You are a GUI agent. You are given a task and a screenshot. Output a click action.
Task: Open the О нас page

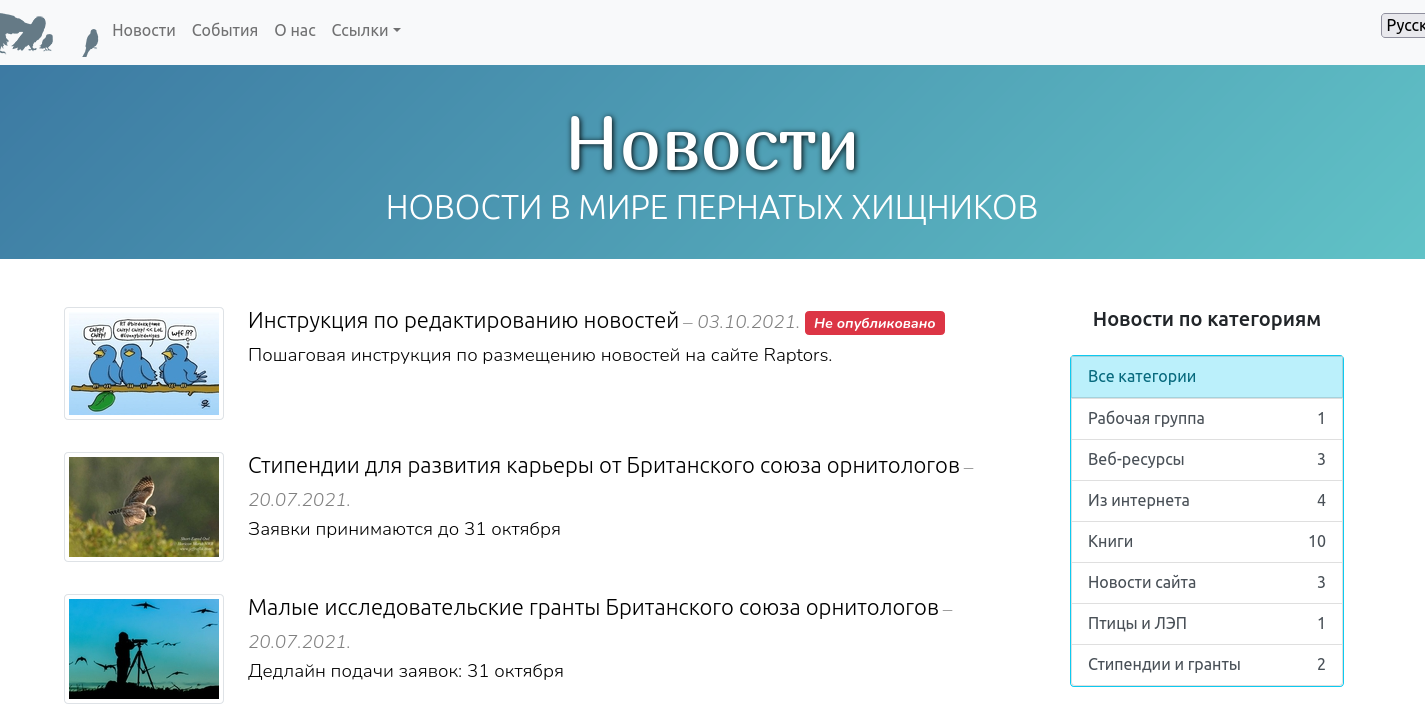[295, 31]
